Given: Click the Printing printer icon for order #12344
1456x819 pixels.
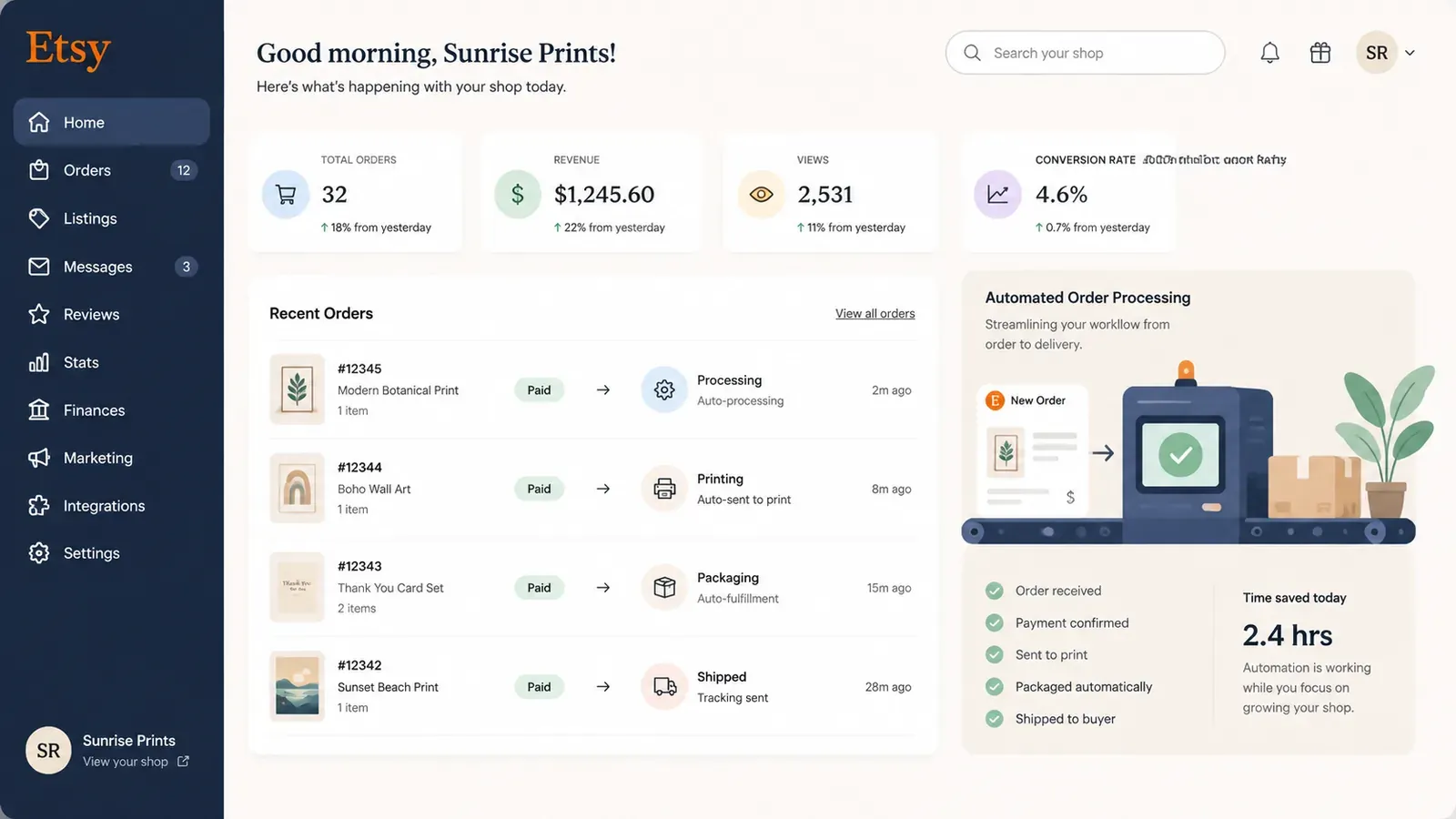Looking at the screenshot, I should coord(664,489).
